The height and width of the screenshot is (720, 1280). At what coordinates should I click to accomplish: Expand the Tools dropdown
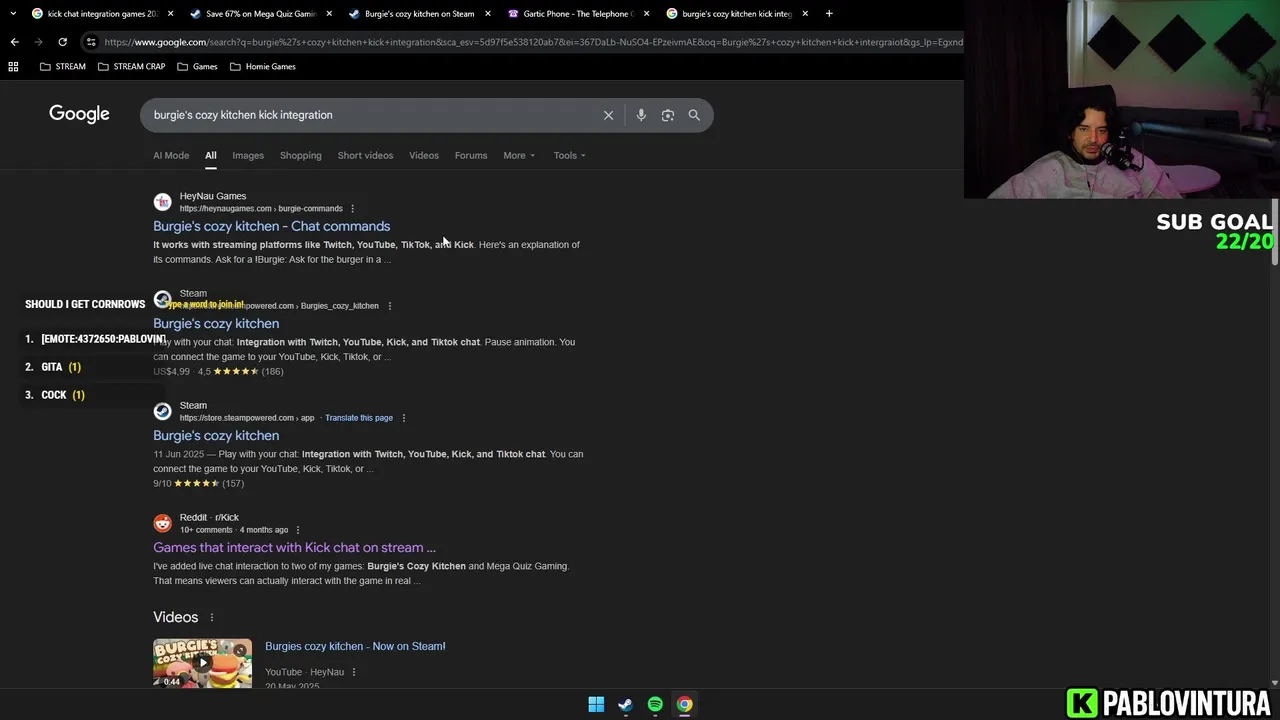tap(570, 155)
